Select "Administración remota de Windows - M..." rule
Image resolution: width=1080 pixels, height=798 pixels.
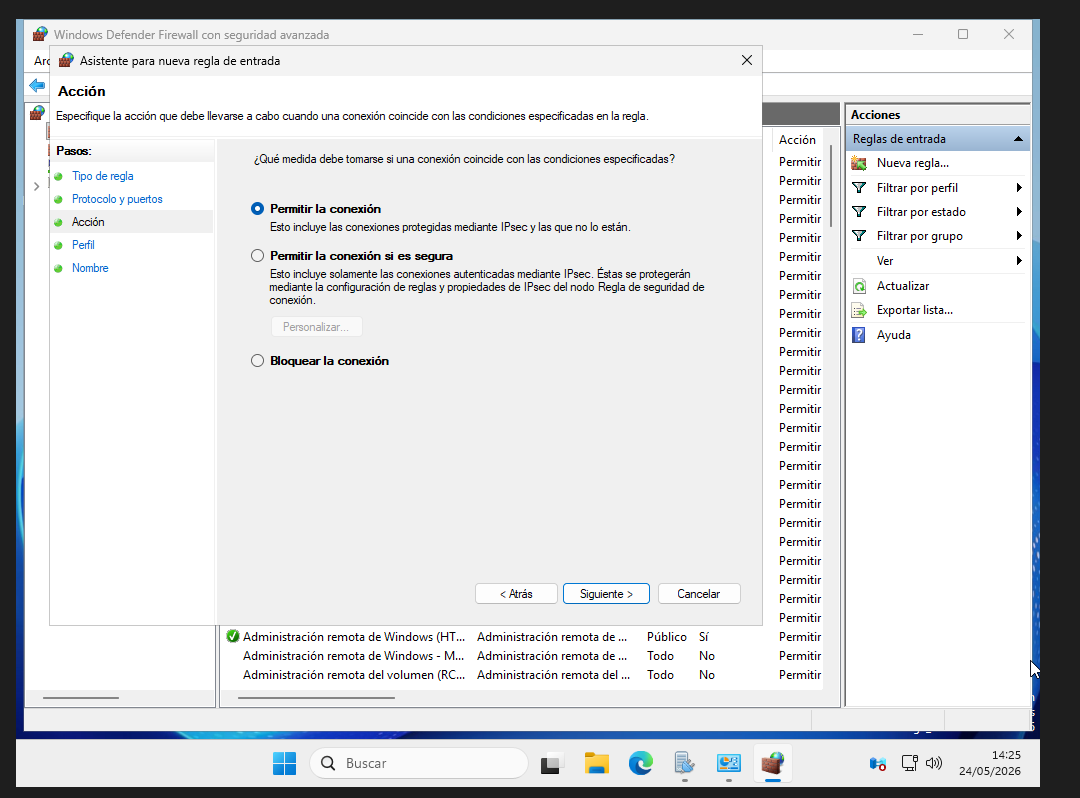pos(353,656)
